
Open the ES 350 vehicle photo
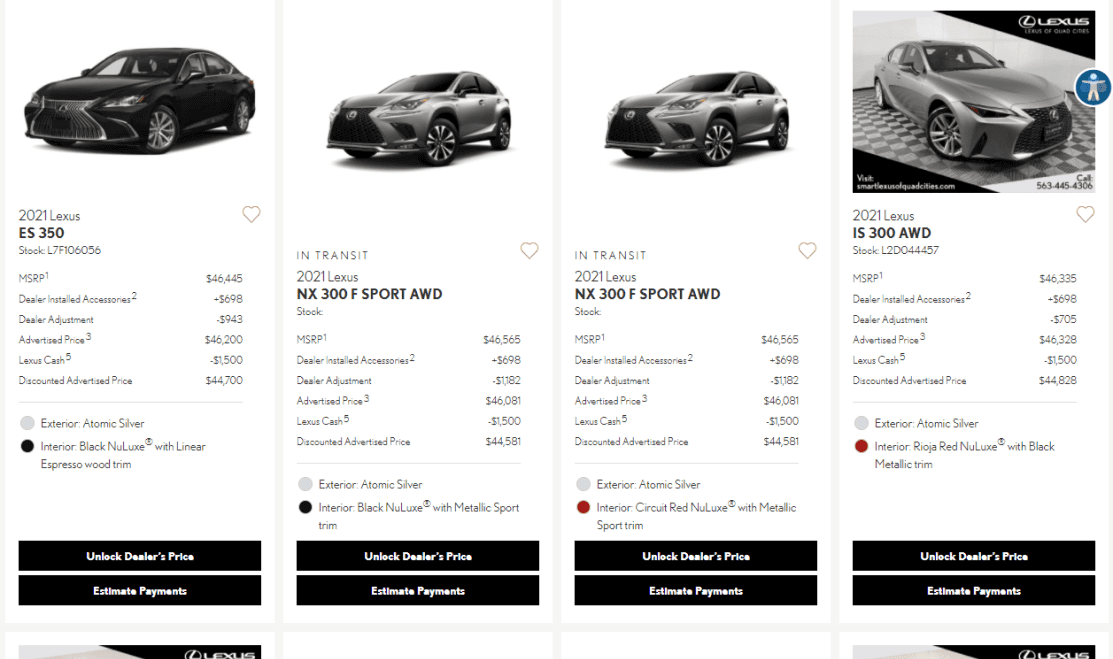point(139,100)
